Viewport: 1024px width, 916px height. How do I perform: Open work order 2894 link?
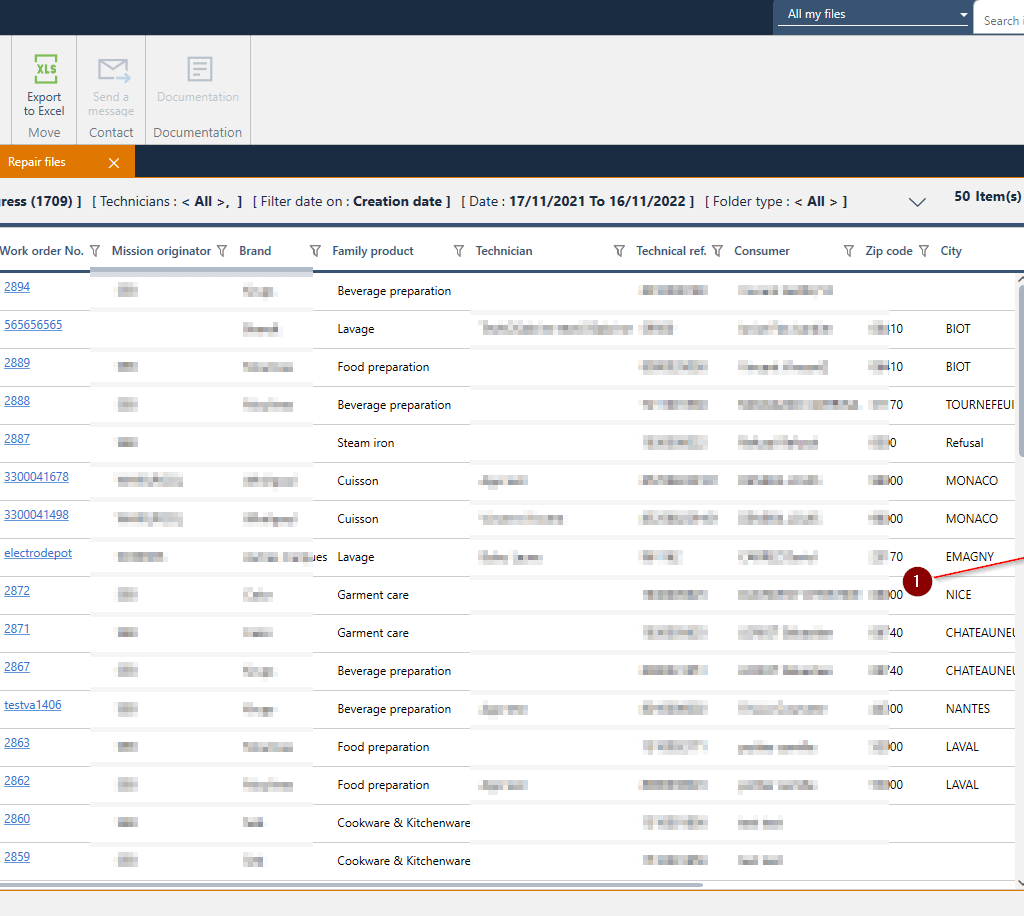17,287
